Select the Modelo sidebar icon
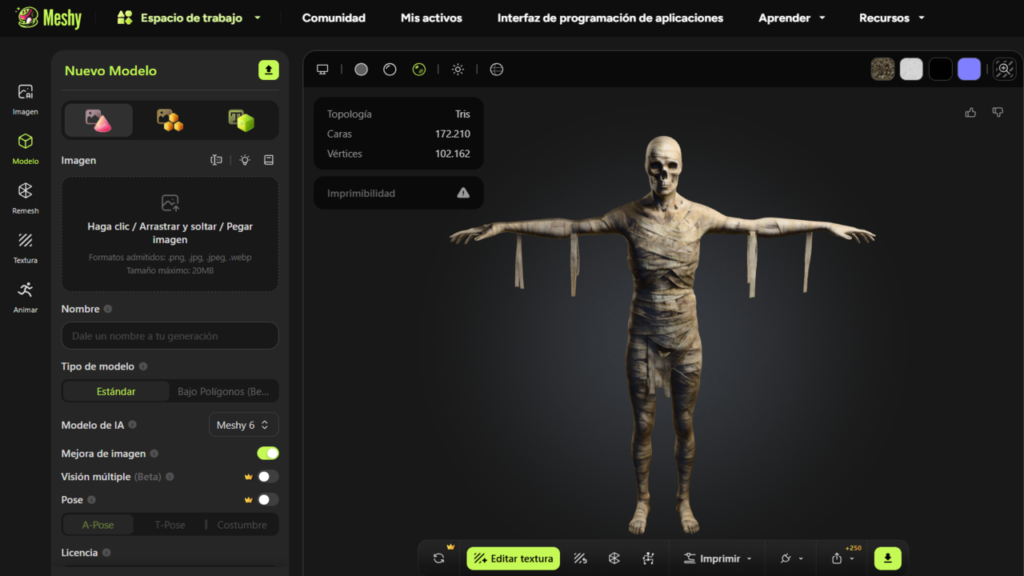 (x=25, y=149)
